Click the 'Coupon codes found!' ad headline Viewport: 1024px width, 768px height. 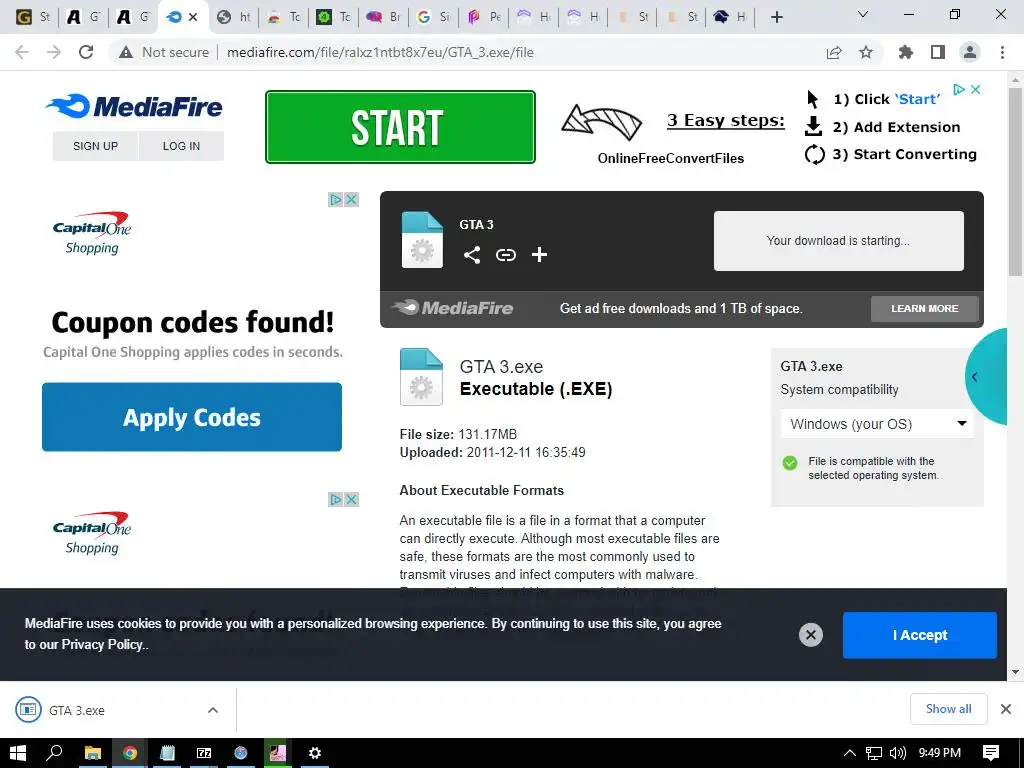pos(193,322)
